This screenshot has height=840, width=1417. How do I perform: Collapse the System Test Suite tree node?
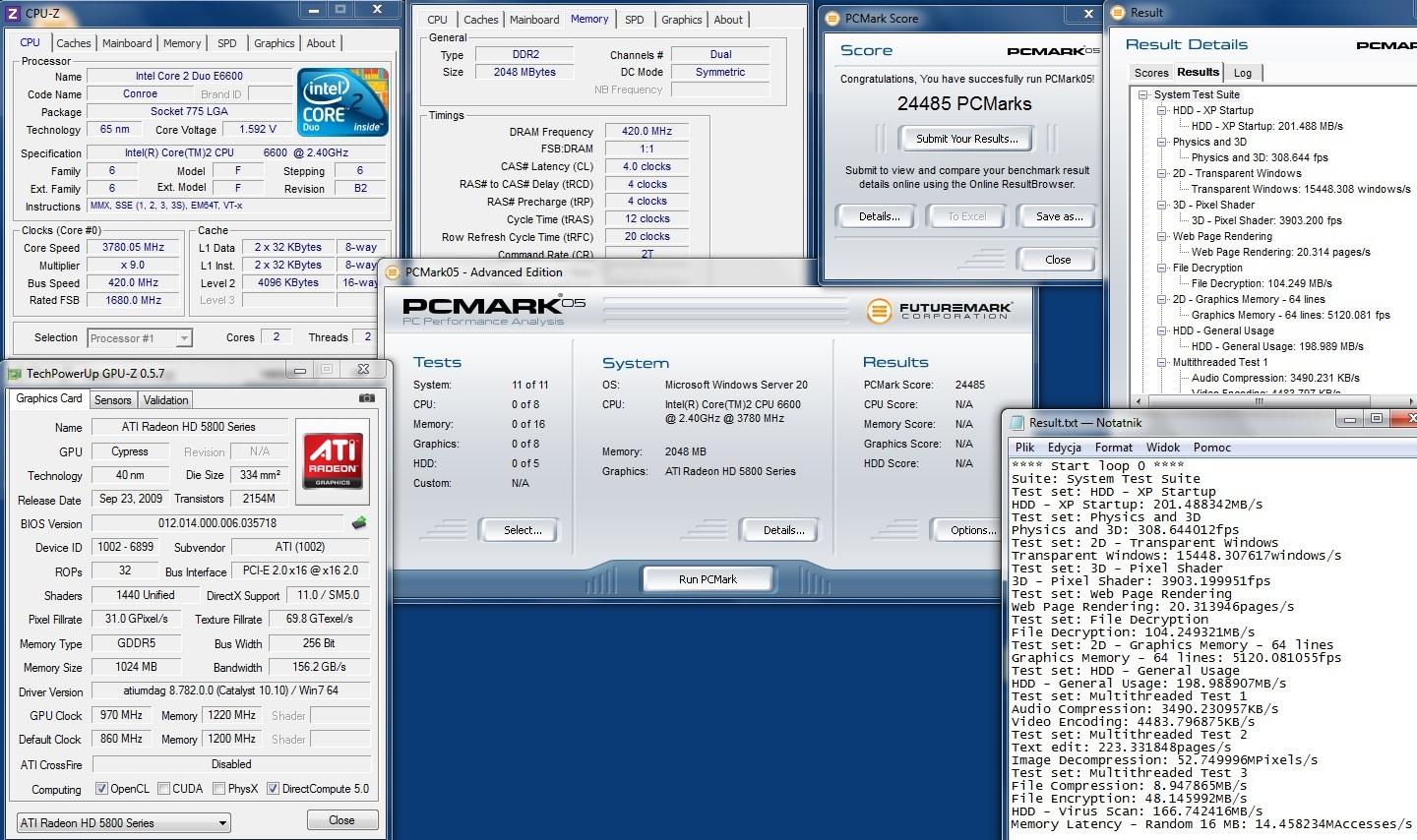coord(1143,95)
